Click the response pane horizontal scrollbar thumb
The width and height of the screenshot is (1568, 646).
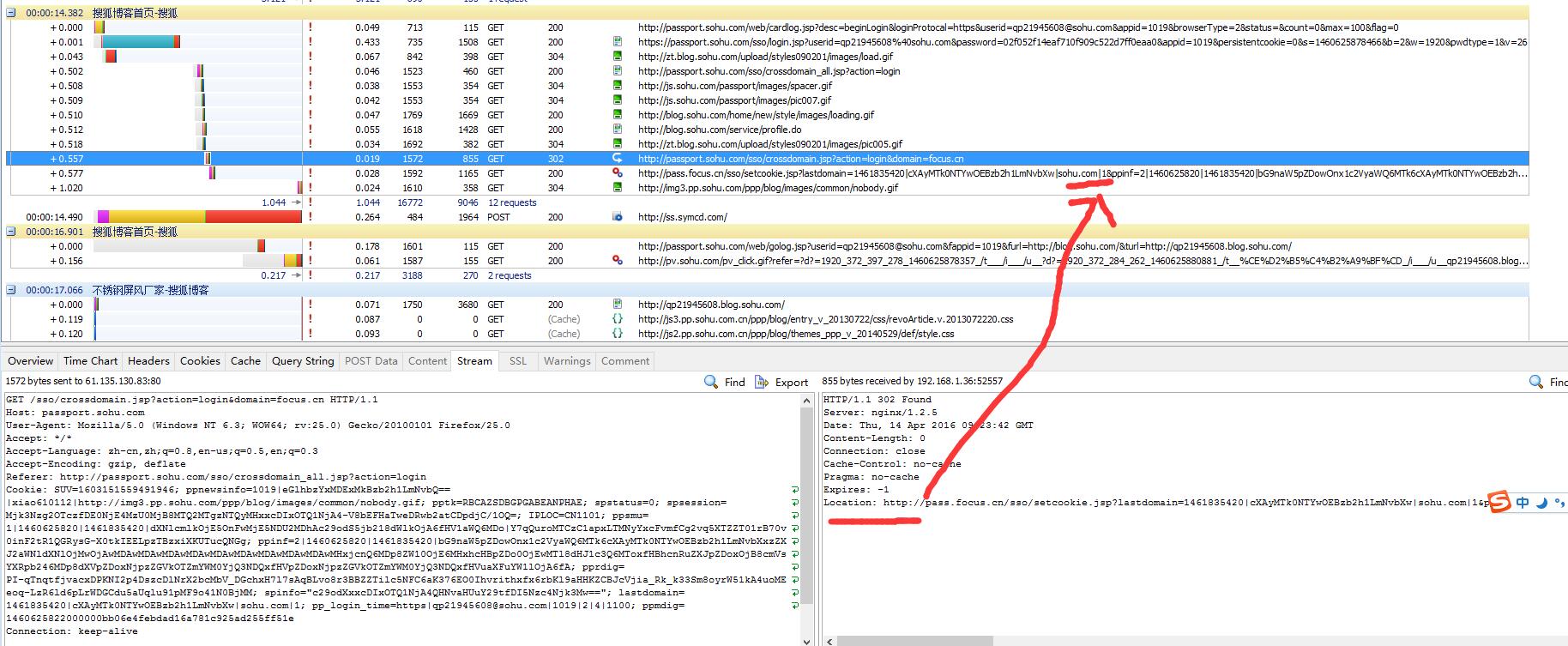[914, 641]
